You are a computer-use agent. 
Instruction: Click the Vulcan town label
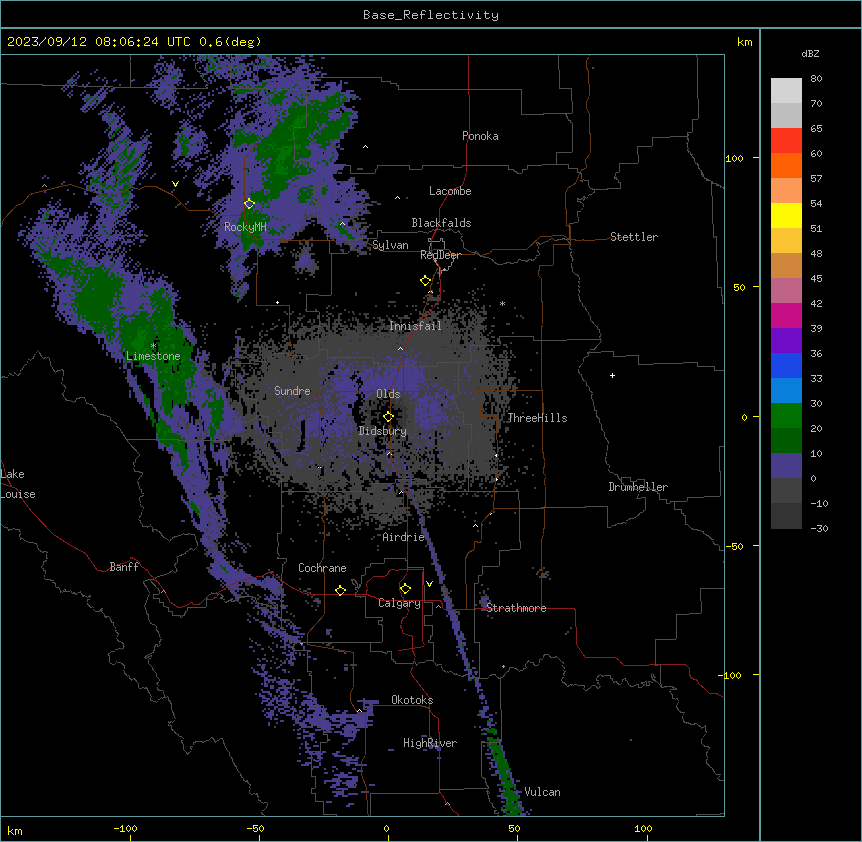point(542,792)
